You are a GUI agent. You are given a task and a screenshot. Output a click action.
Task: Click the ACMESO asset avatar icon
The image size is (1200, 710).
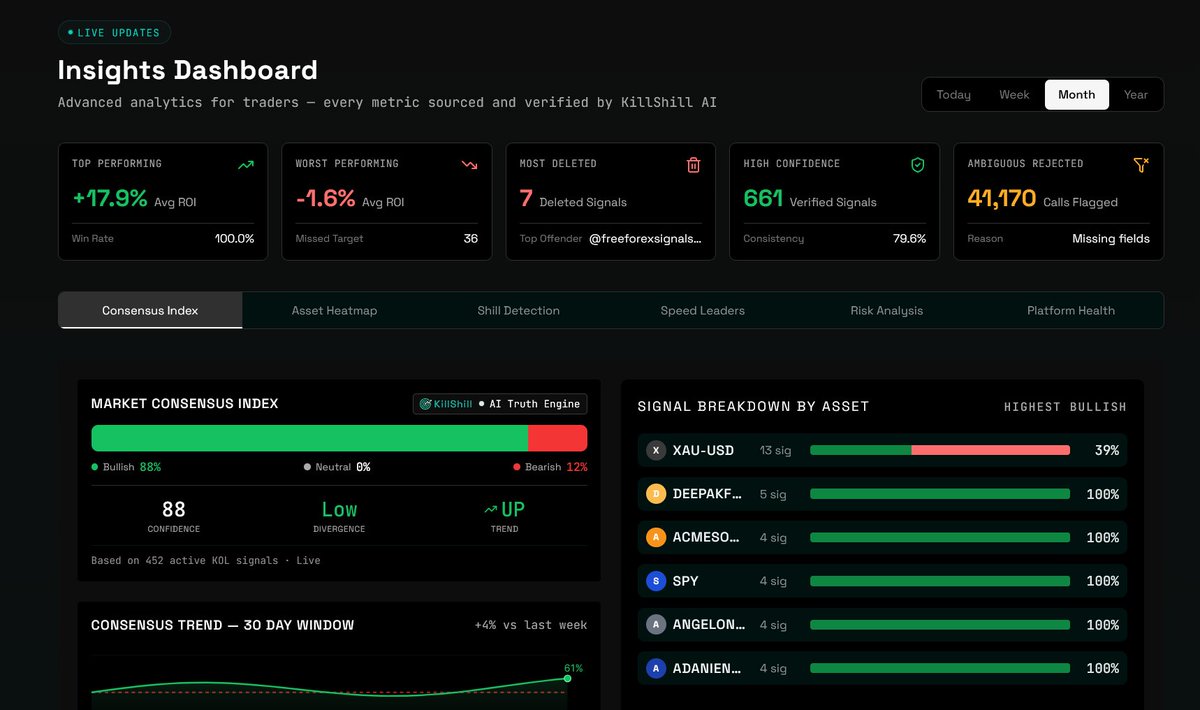tap(656, 537)
